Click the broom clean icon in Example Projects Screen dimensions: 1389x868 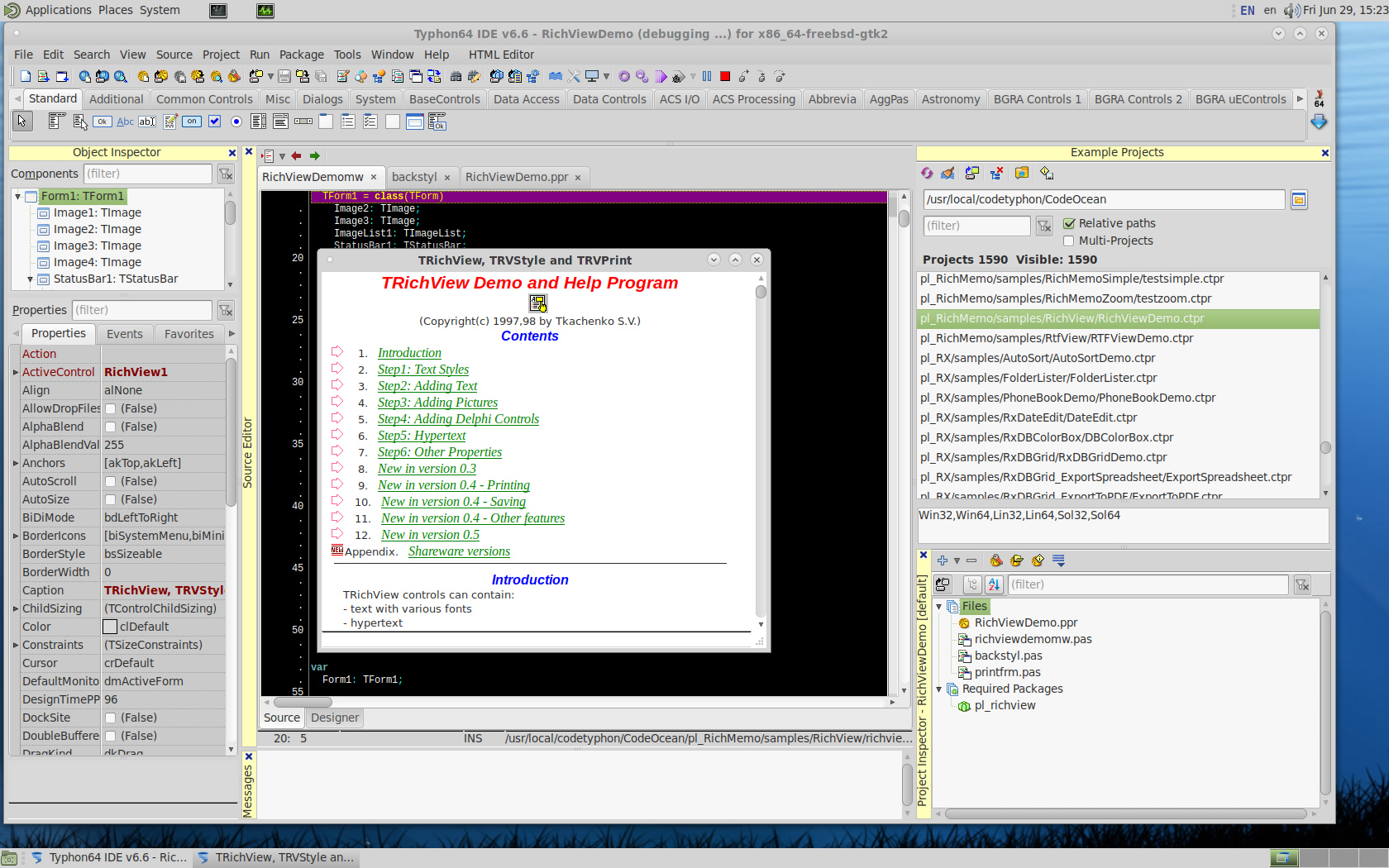pyautogui.click(x=948, y=173)
